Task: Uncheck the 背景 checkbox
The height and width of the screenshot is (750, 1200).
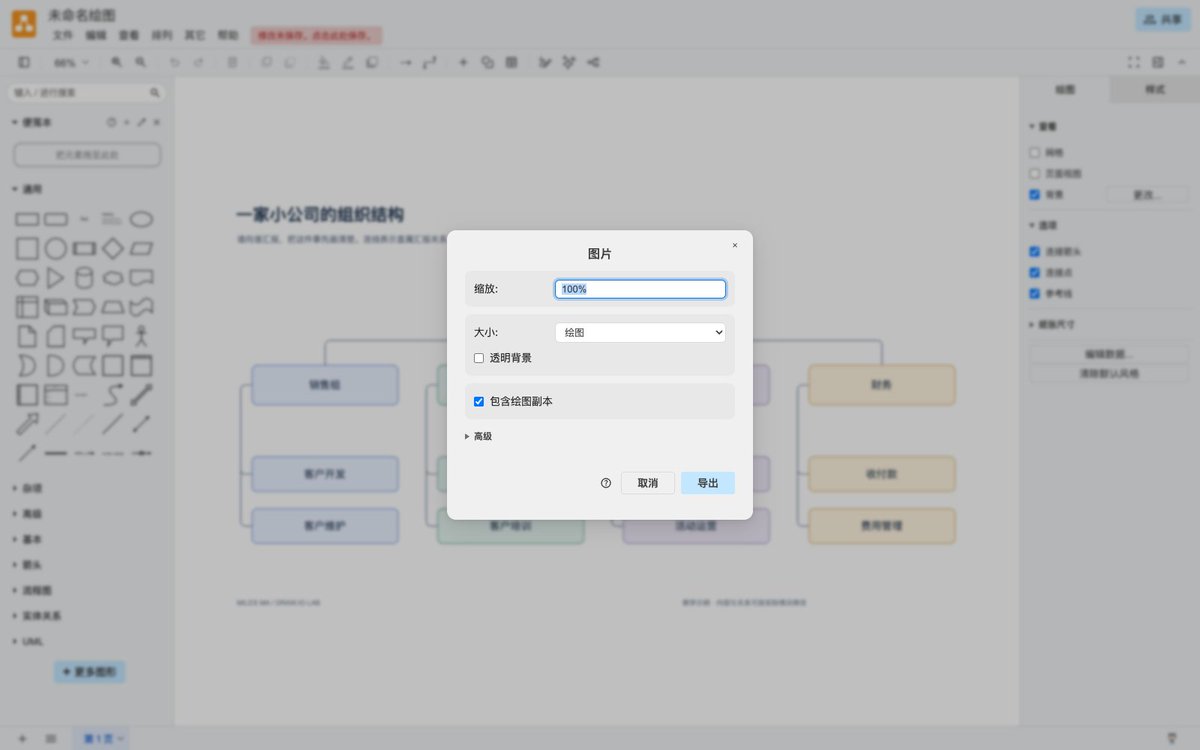Action: point(1035,195)
